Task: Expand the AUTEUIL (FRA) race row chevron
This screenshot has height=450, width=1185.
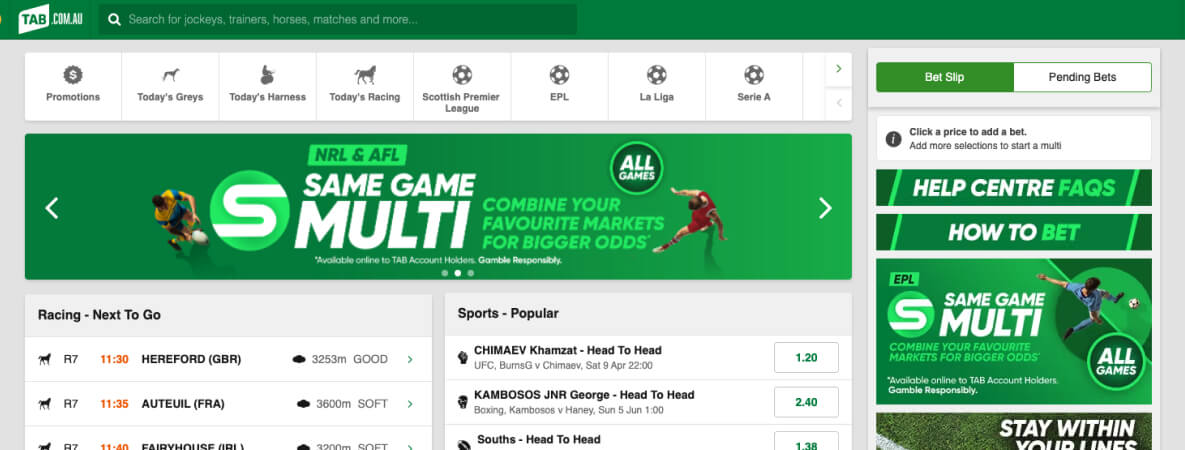Action: pyautogui.click(x=410, y=404)
